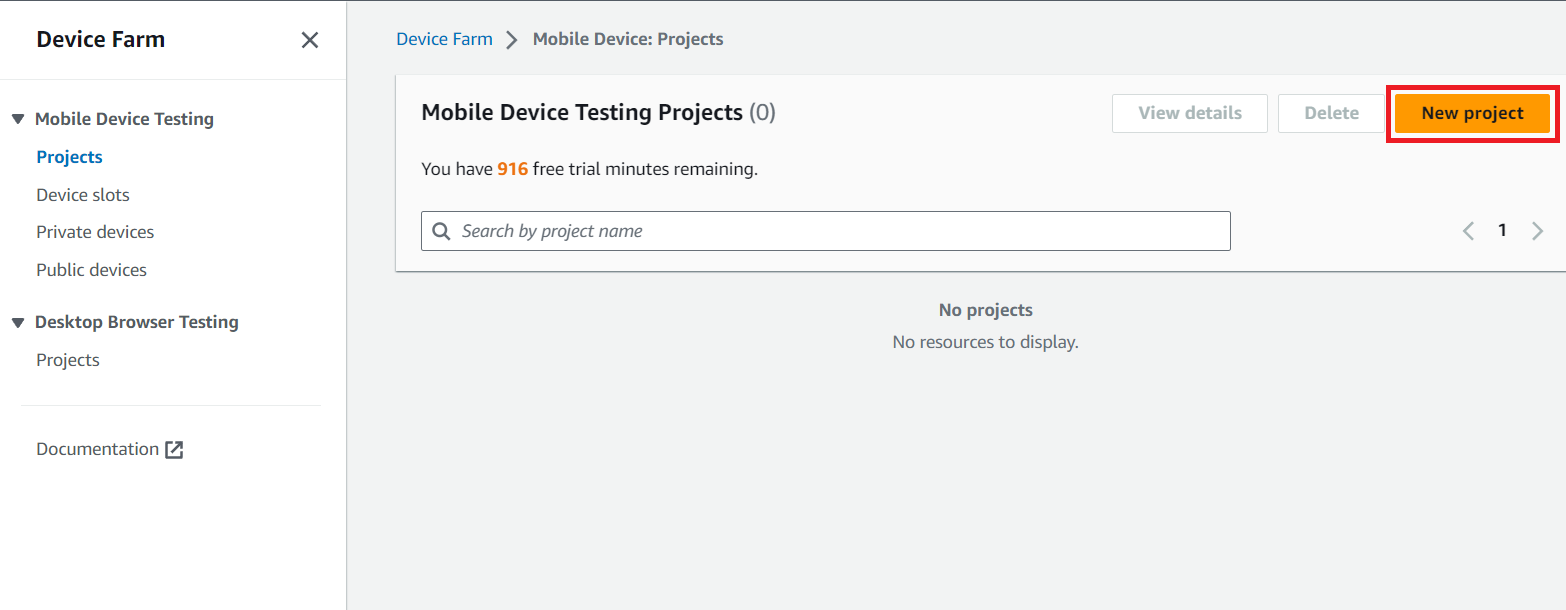Focus the Search by project name field

pos(840,231)
